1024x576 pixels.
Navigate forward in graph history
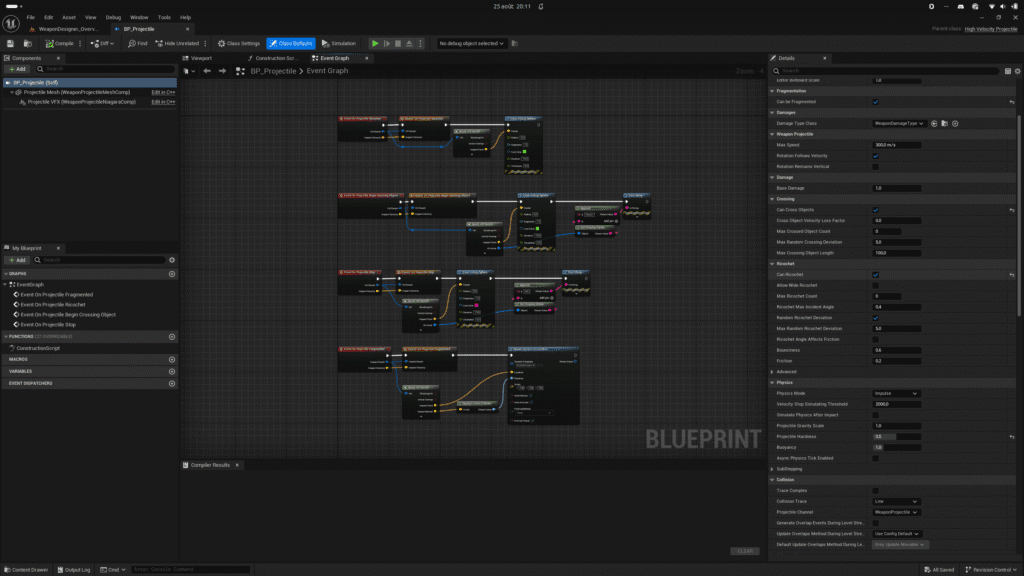coord(222,71)
